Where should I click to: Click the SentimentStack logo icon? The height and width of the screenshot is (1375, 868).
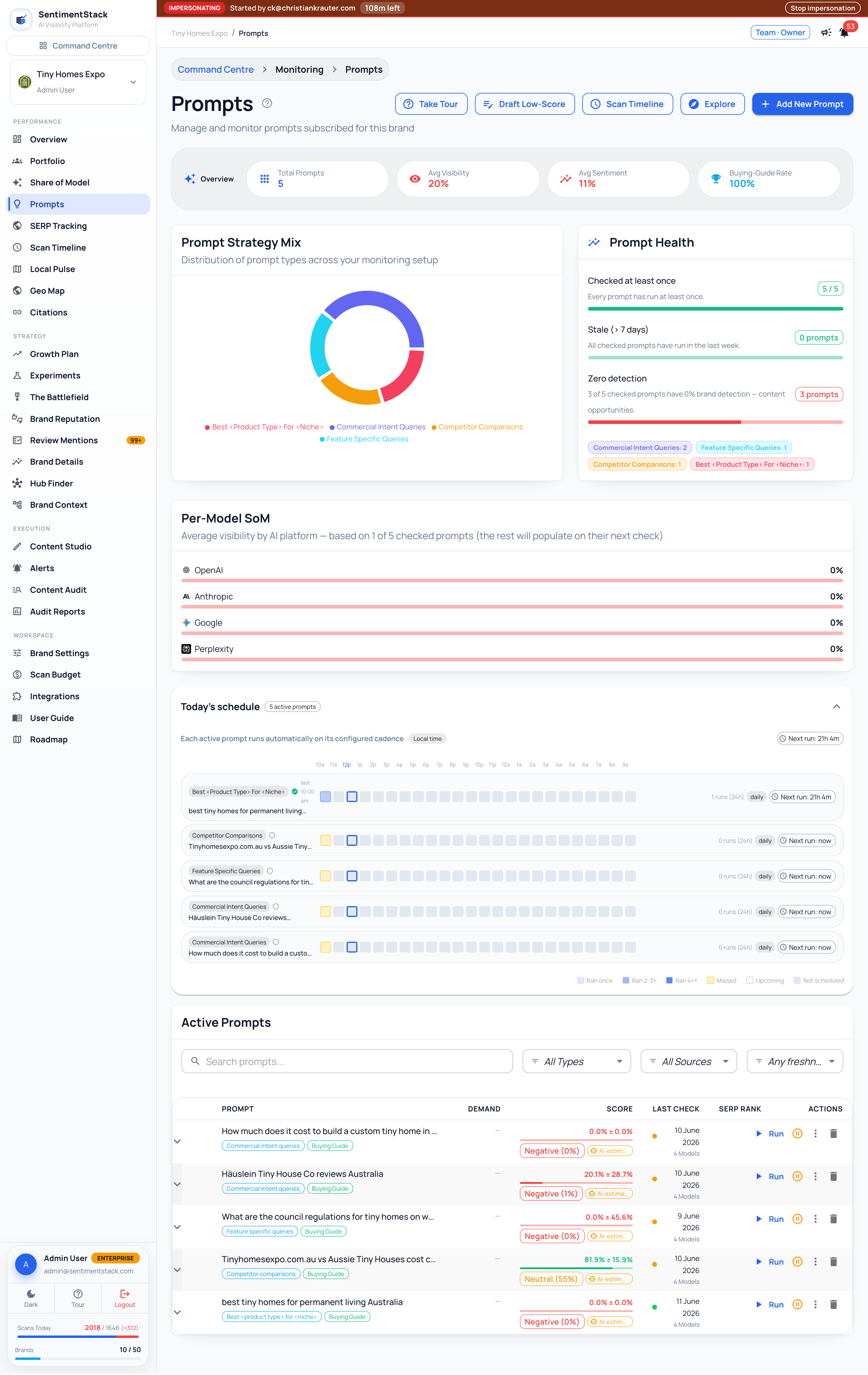coord(21,19)
